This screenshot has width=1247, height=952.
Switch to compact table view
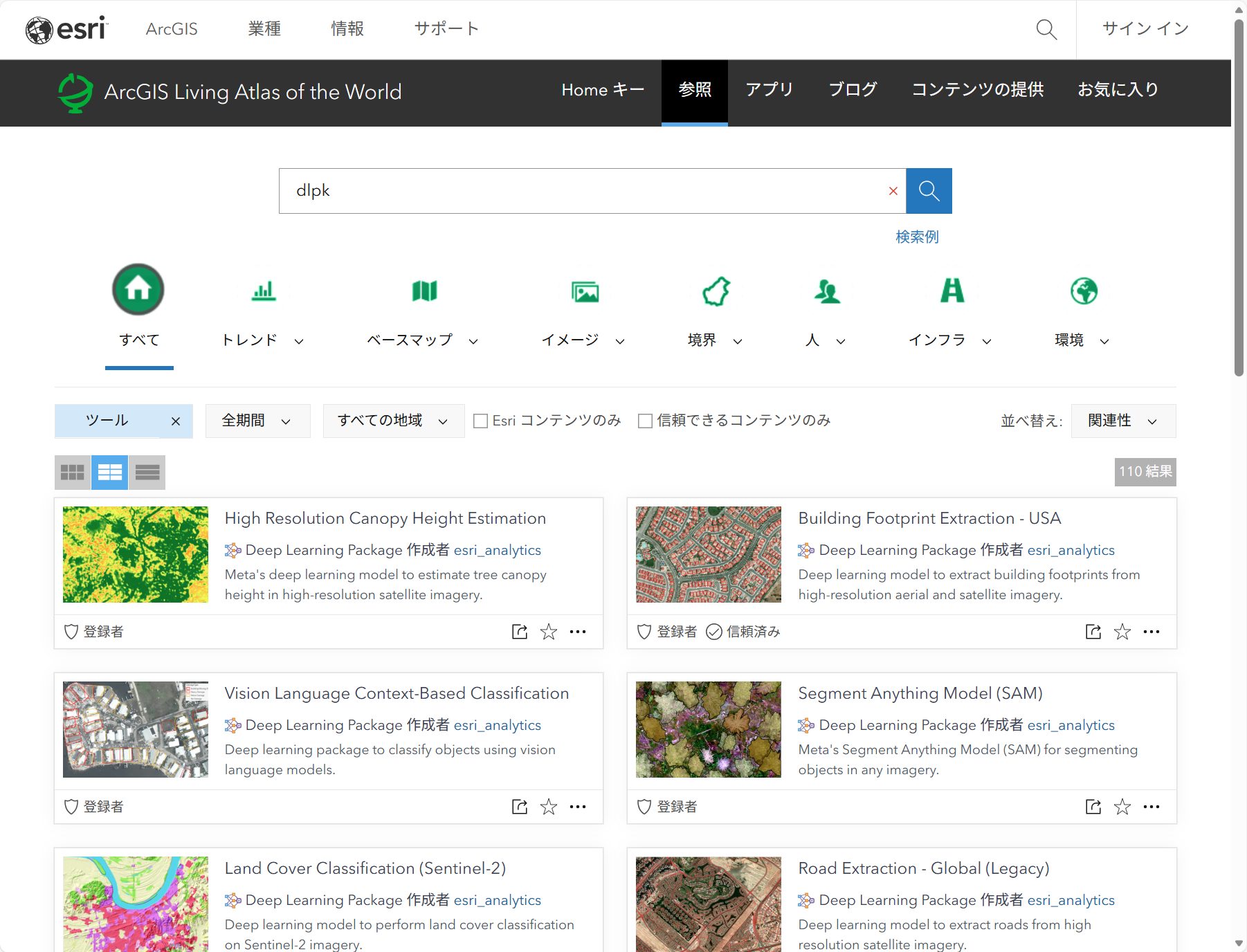tap(147, 473)
